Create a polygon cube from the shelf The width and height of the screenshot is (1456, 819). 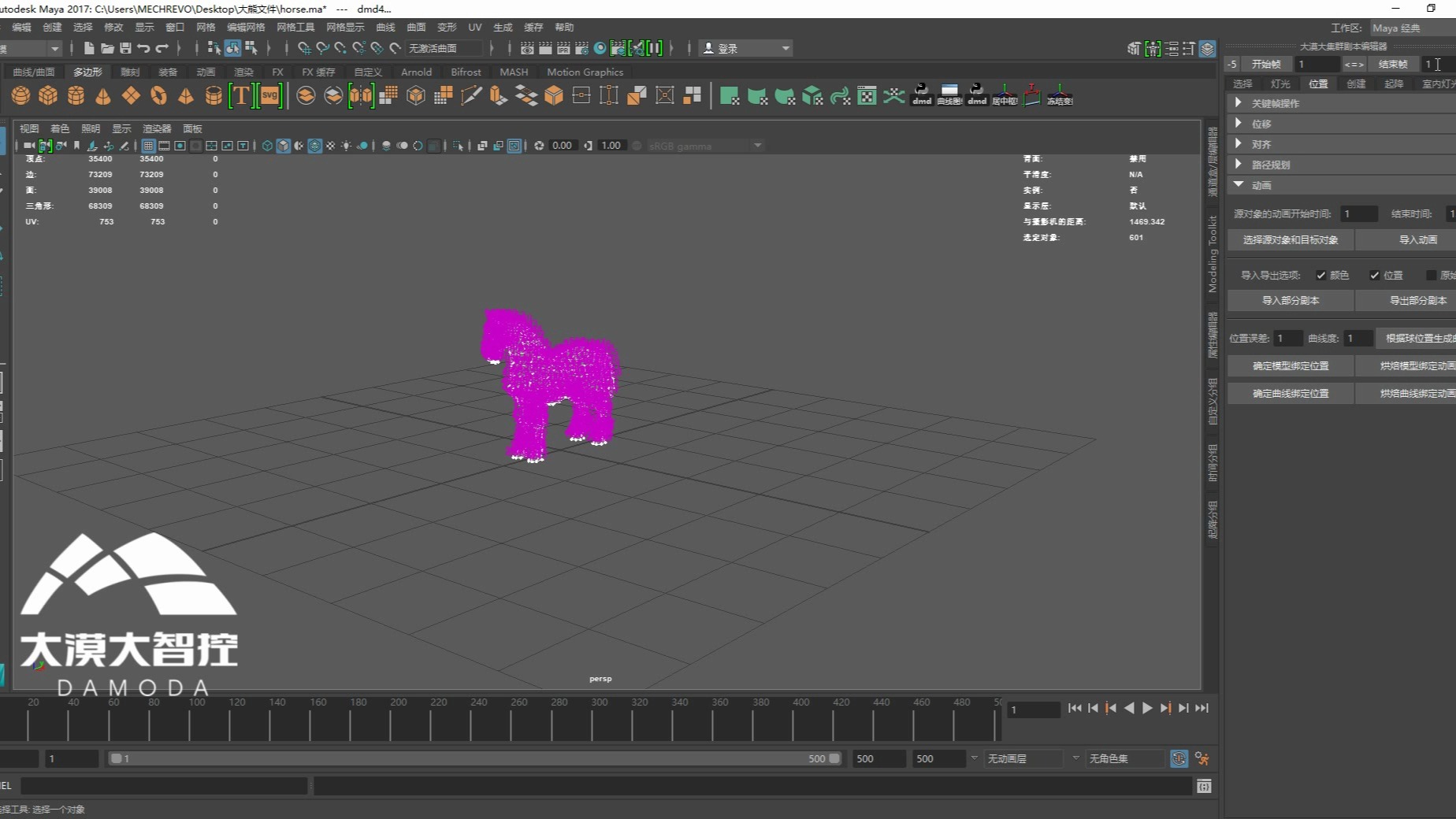click(x=48, y=95)
